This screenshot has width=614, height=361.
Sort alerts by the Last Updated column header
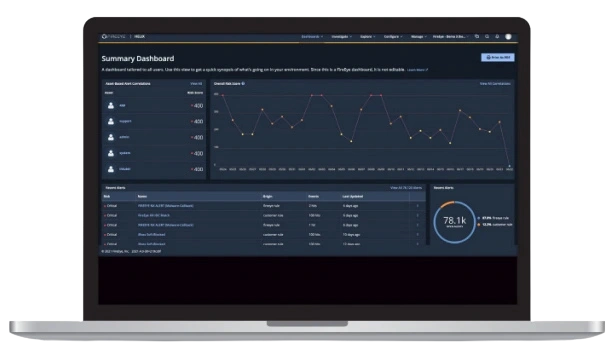point(353,197)
